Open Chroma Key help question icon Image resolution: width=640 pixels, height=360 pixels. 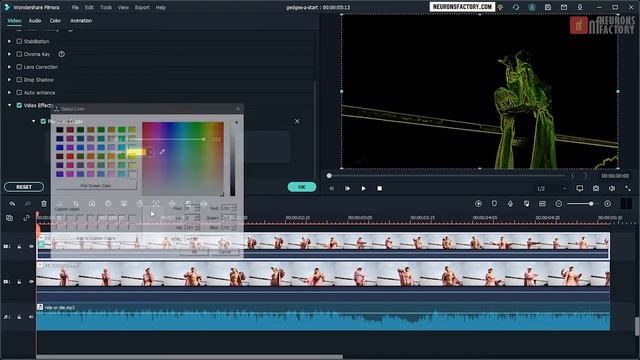62,54
